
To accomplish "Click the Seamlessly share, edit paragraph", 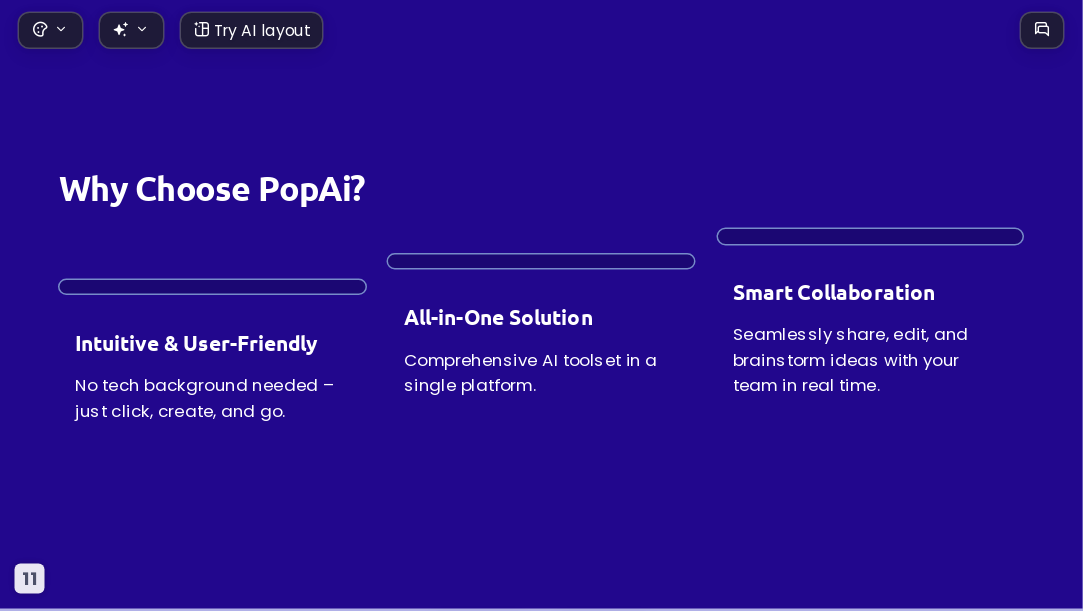I will (850, 360).
